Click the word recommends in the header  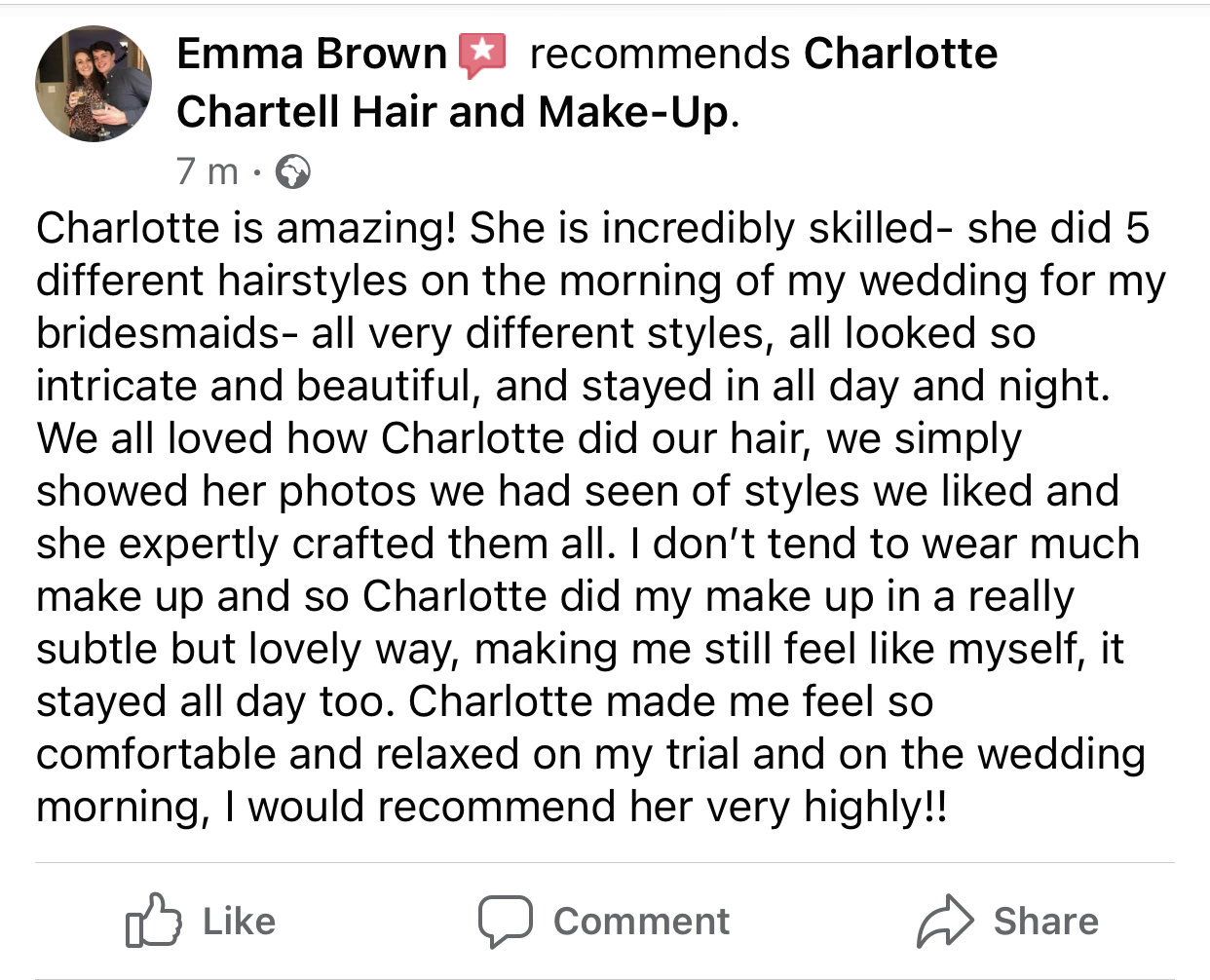pyautogui.click(x=660, y=54)
